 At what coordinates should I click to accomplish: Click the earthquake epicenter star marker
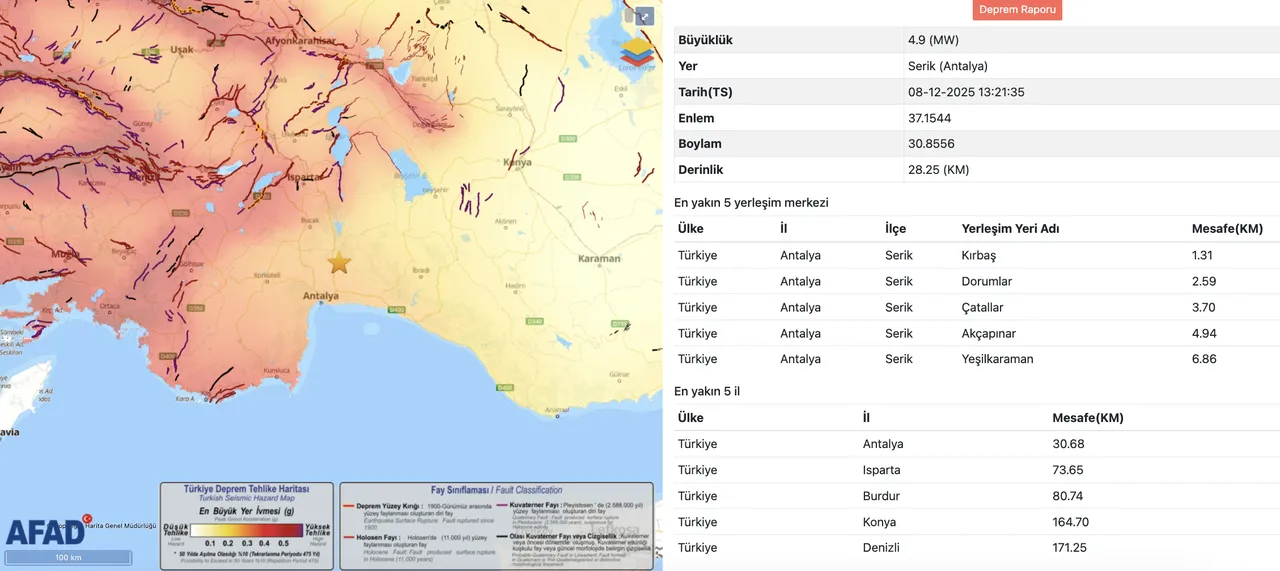(339, 263)
